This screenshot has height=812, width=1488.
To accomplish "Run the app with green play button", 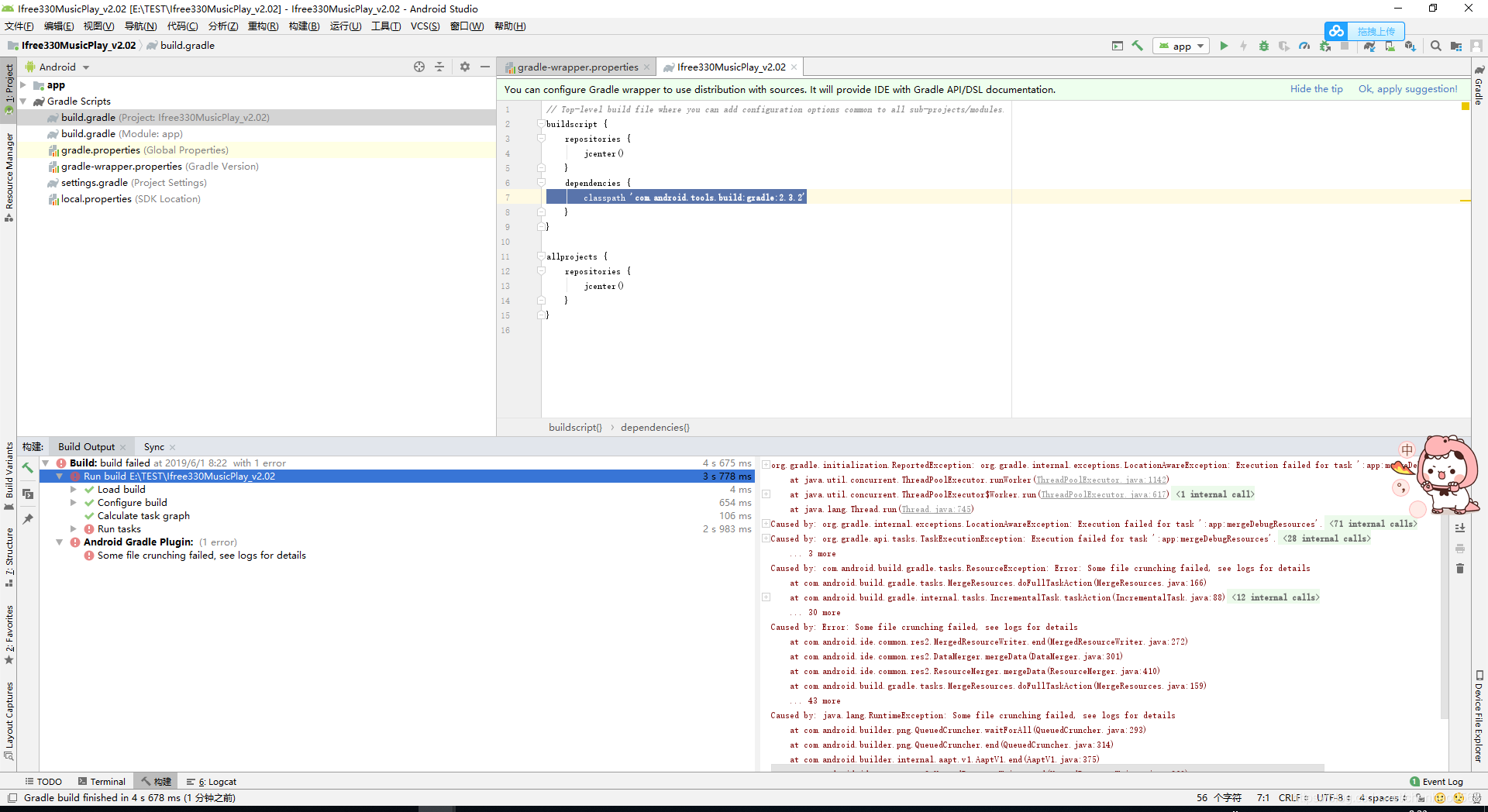I will 1224,46.
